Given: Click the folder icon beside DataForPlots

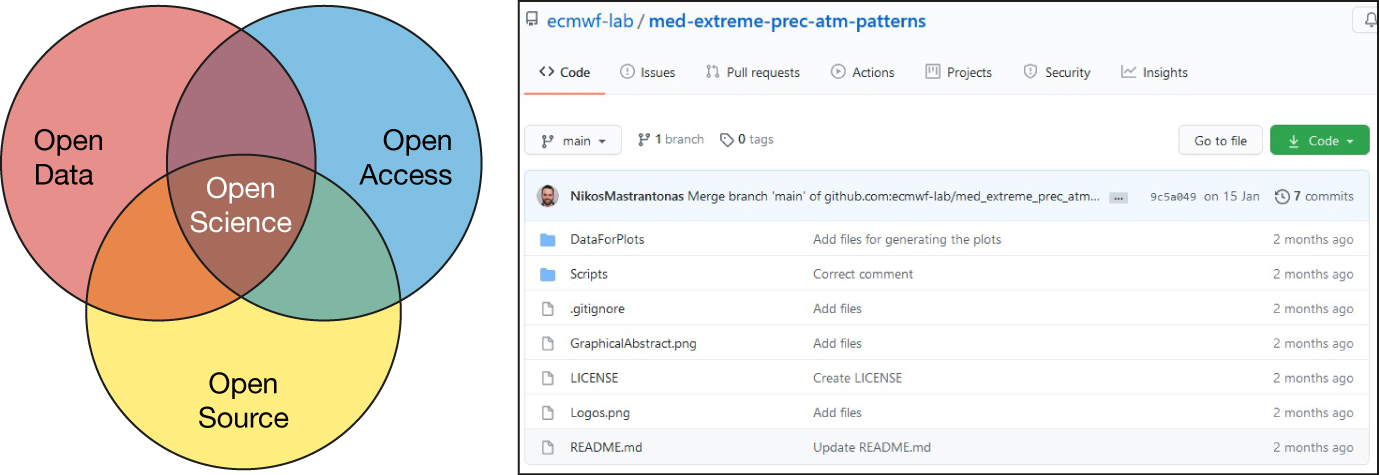Looking at the screenshot, I should (547, 240).
